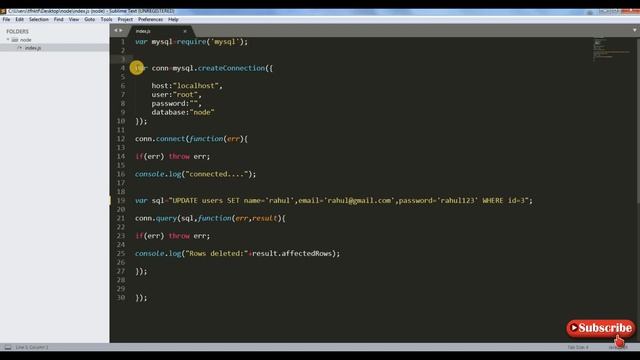Viewport: 640px width, 360px height.
Task: Click the 'Rows deleted:' string on line 25
Action: pyautogui.click(x=217, y=253)
